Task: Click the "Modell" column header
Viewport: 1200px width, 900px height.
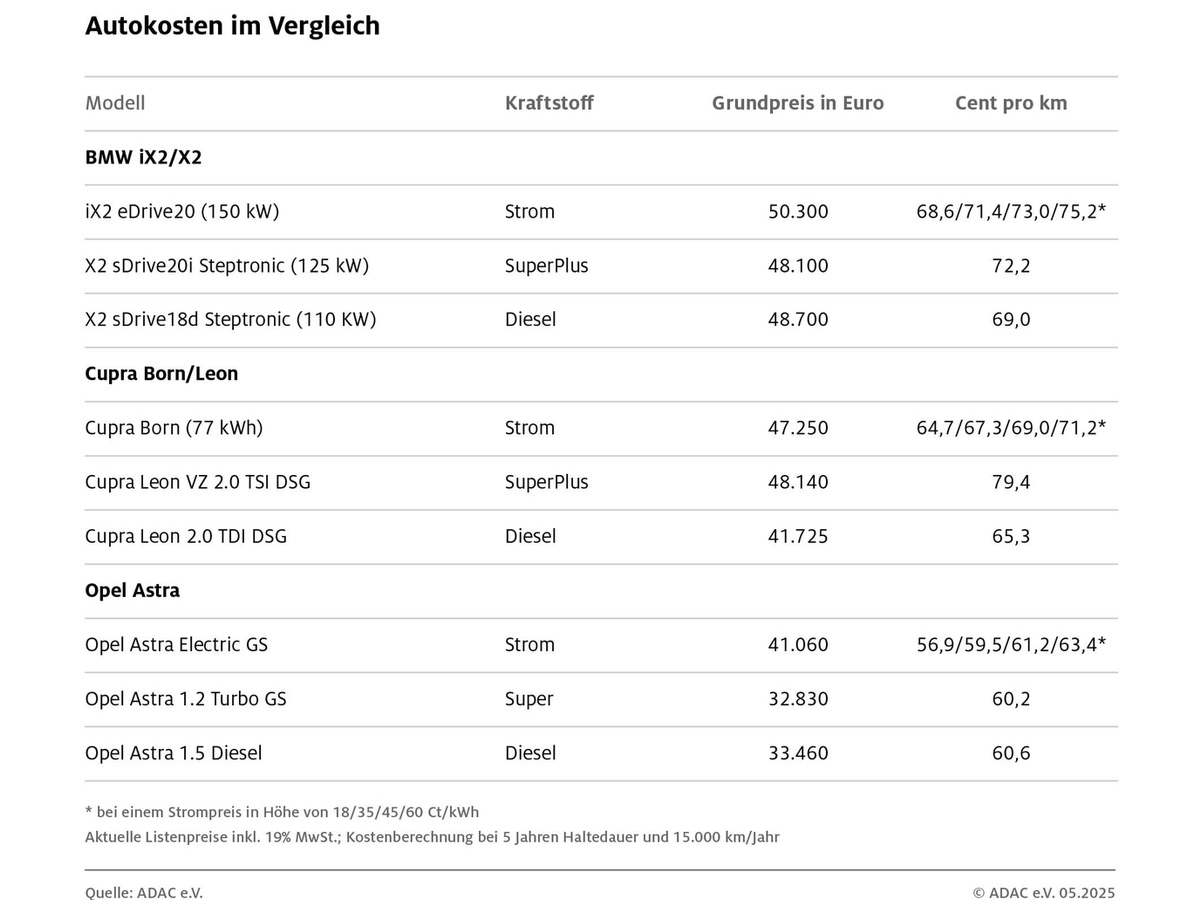Action: pos(115,103)
